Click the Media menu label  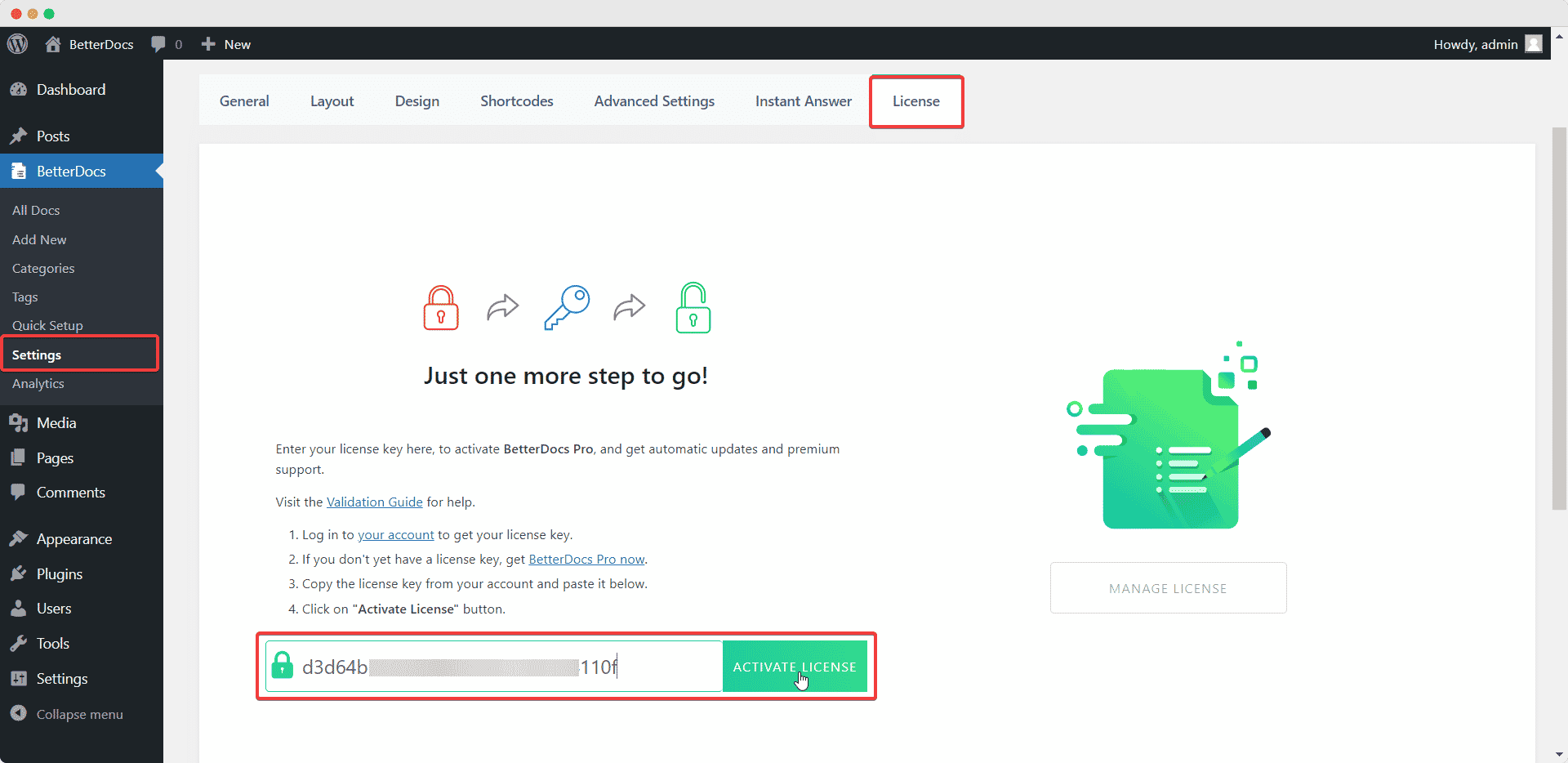tap(56, 423)
